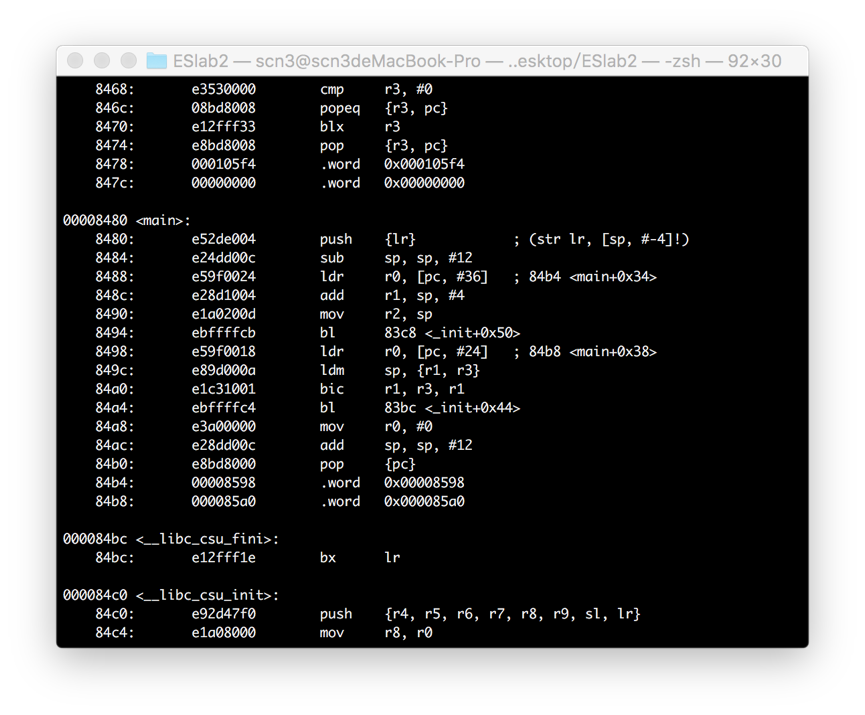Click the comment '84b8 <main+0x38>'
The image size is (865, 715).
pyautogui.click(x=593, y=352)
